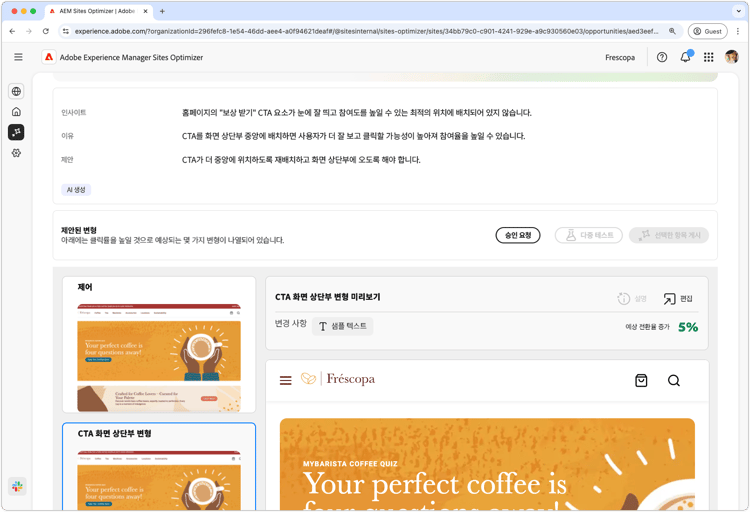
Task: Click the 샘플 텍스트 change chip
Action: 342,326
